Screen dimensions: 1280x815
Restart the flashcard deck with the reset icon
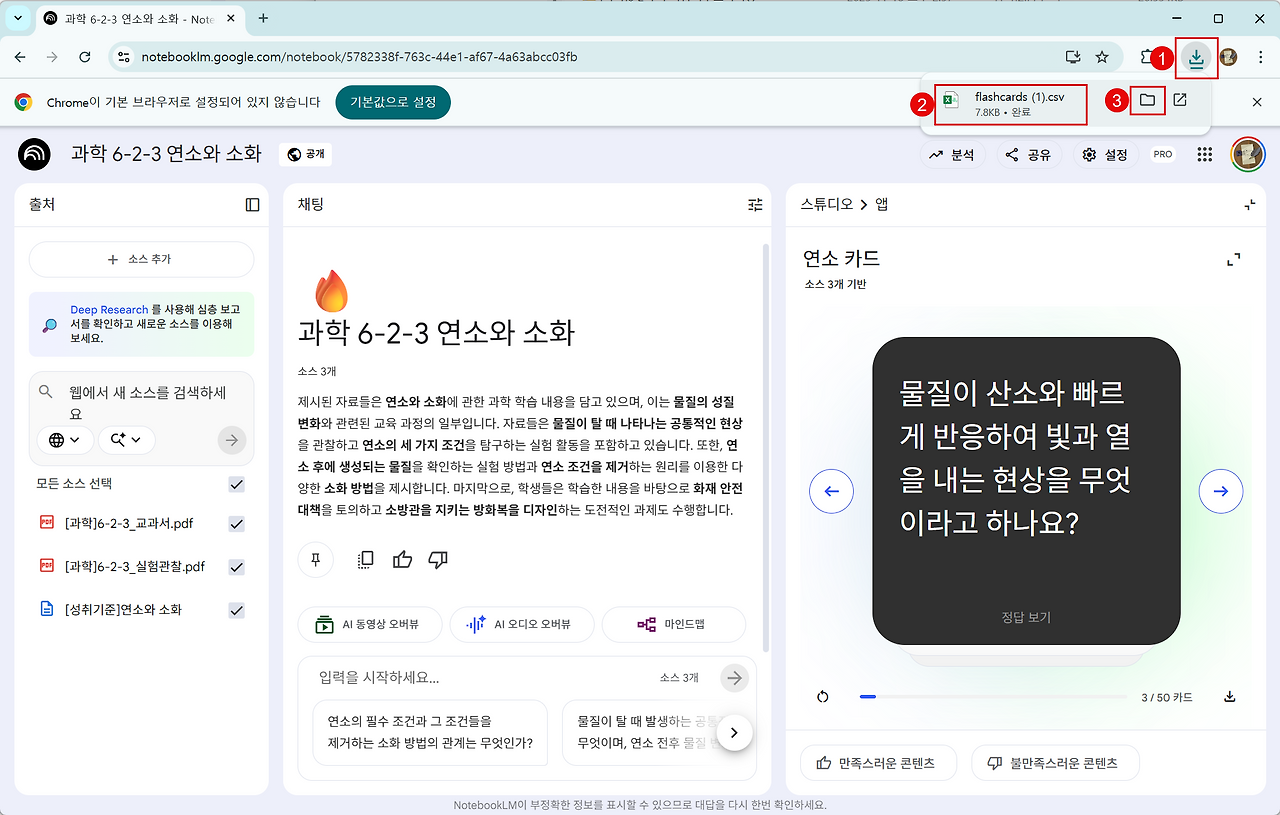(823, 697)
